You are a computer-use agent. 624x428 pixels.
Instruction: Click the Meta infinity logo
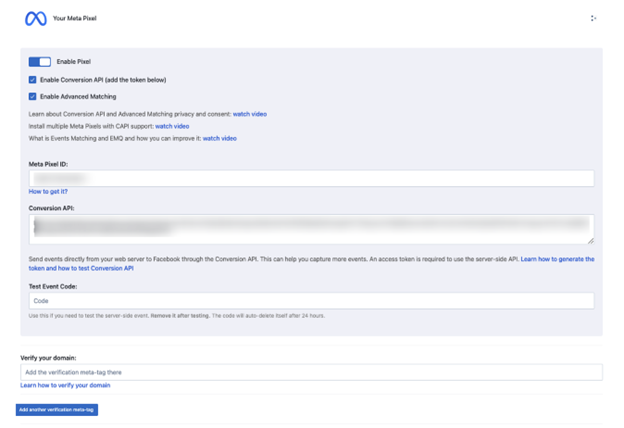tap(36, 18)
